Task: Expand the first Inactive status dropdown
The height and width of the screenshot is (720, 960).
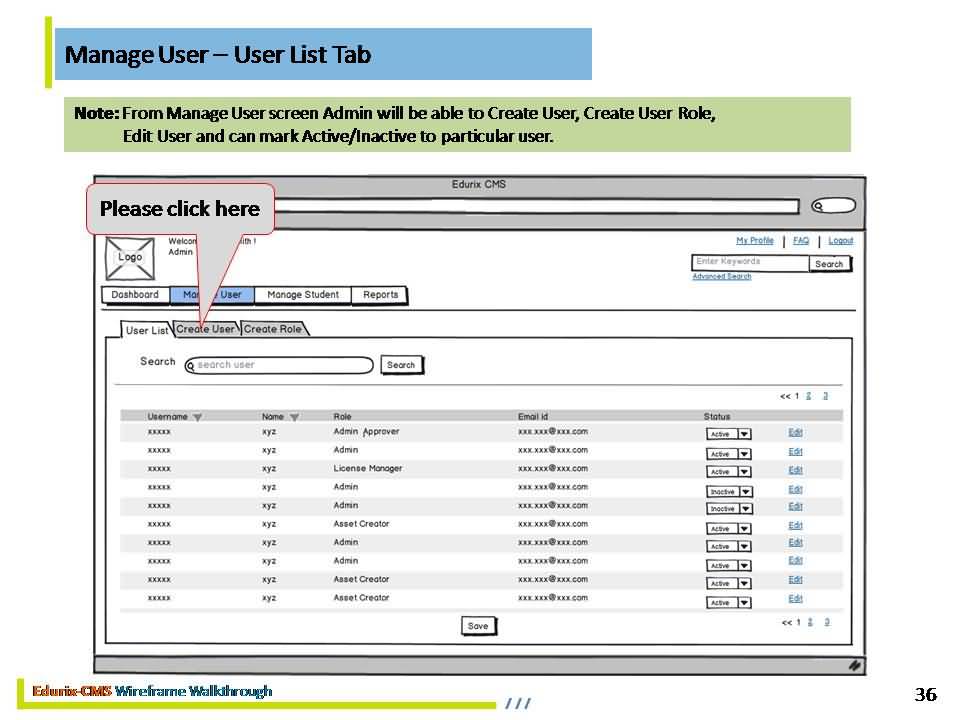Action: (x=745, y=491)
